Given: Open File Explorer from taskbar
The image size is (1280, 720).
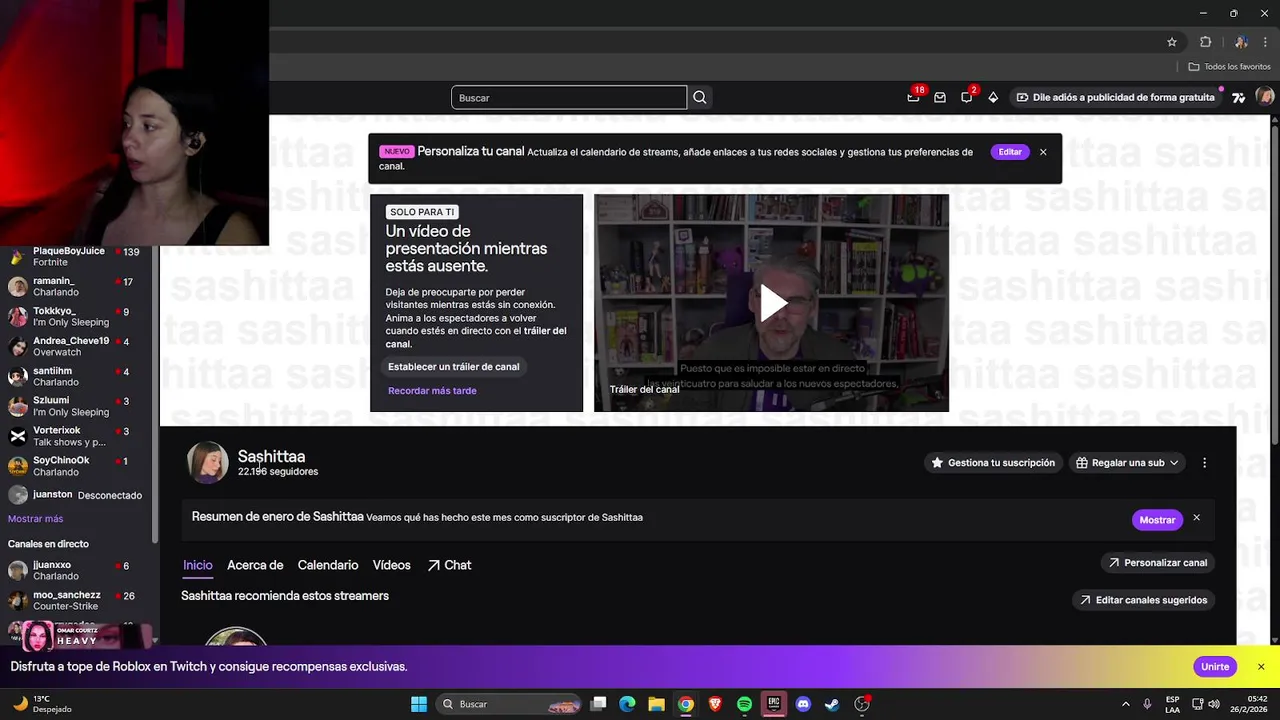Looking at the screenshot, I should click(656, 704).
